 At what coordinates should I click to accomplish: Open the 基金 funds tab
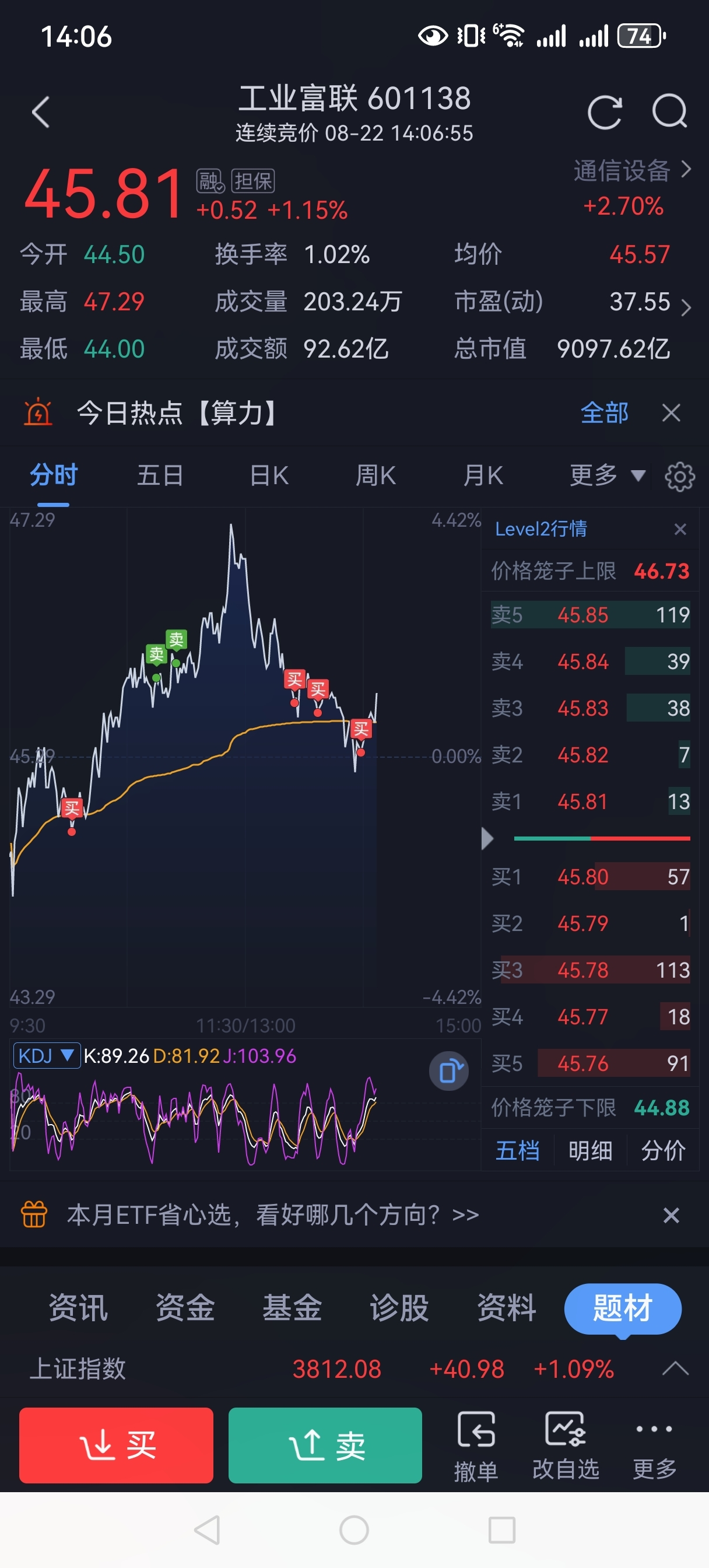coord(292,1307)
